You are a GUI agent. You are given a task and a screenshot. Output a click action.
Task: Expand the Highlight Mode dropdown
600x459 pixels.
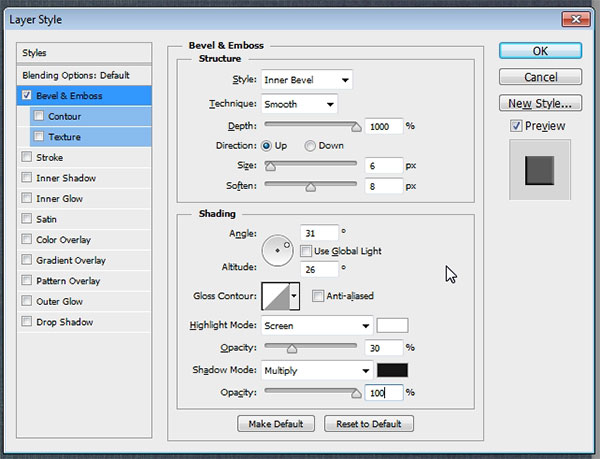316,326
